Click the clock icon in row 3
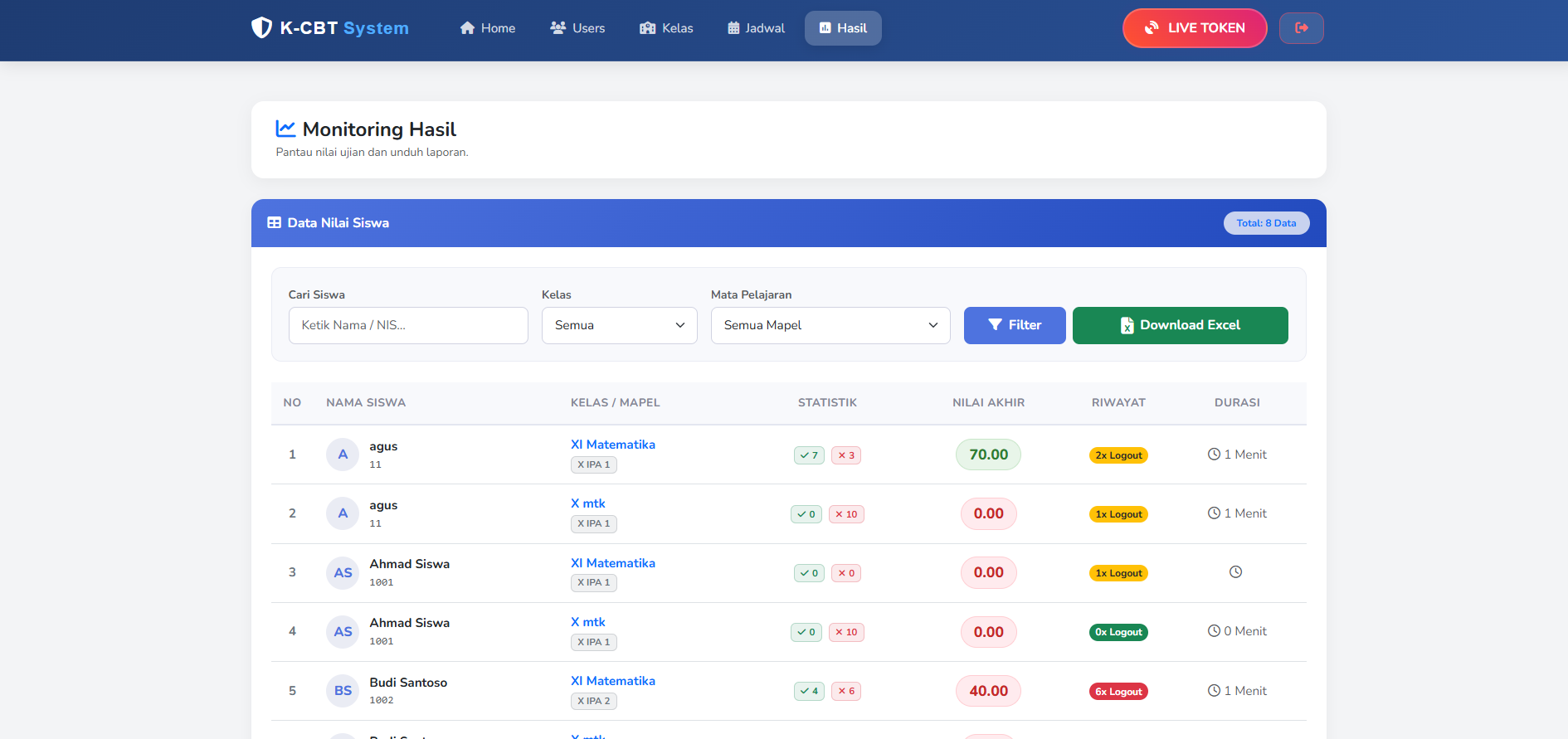The image size is (1568, 739). pos(1235,572)
